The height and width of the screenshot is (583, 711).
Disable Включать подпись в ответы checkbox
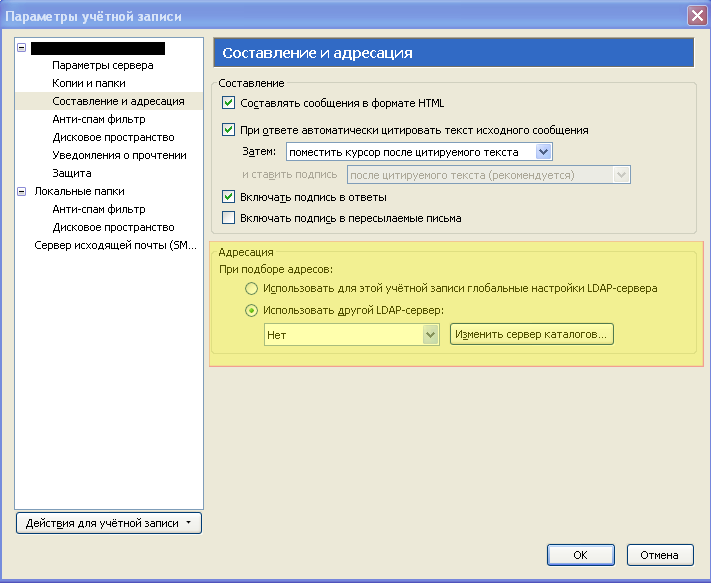pyautogui.click(x=229, y=197)
